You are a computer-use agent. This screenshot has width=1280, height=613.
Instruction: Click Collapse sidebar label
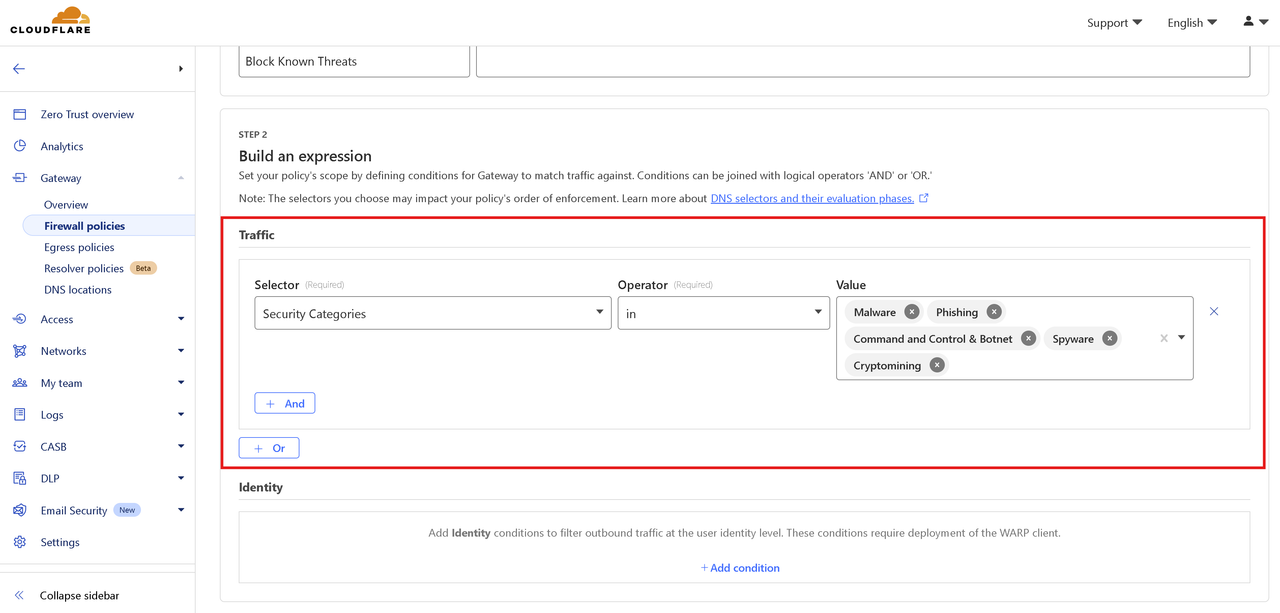[79, 595]
